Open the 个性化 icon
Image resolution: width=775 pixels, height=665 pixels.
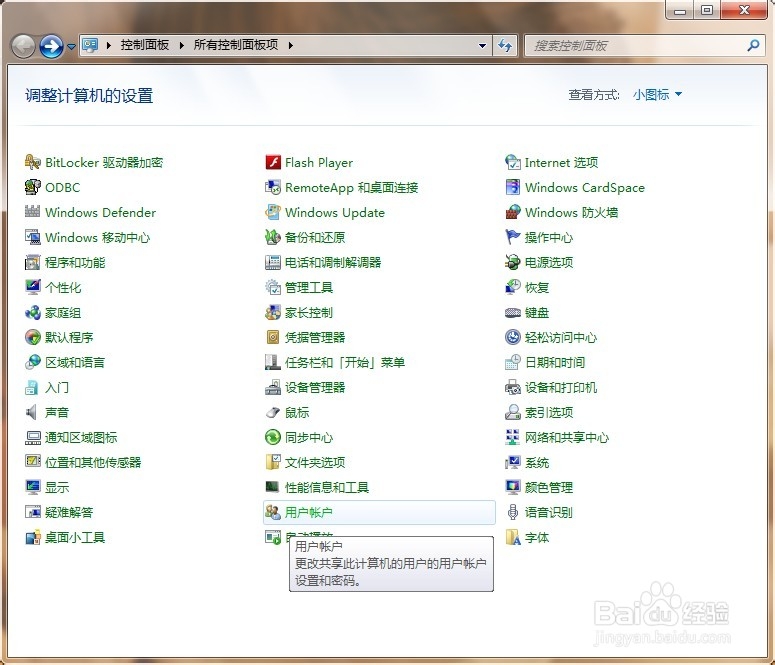tap(33, 287)
